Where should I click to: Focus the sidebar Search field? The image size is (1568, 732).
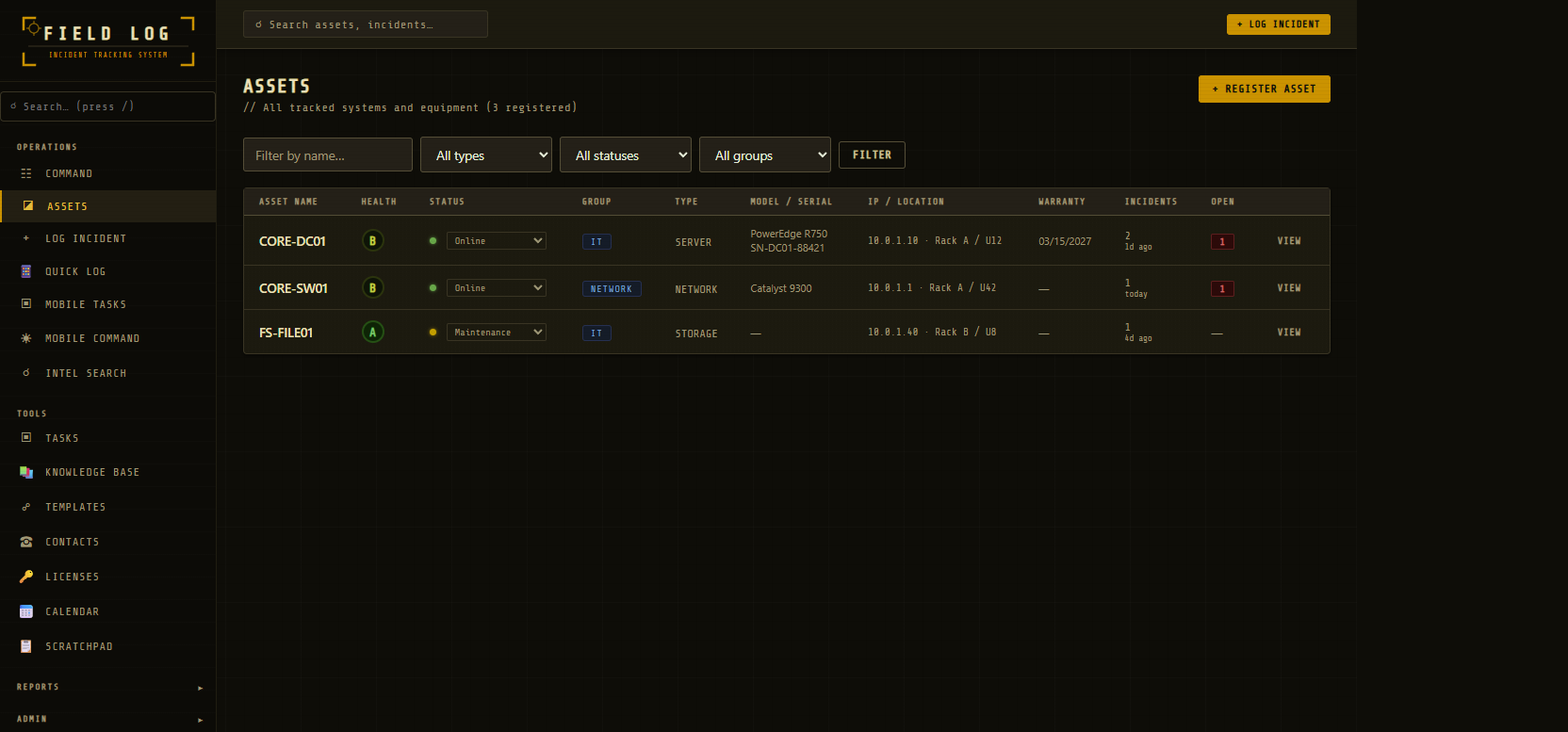click(x=108, y=106)
